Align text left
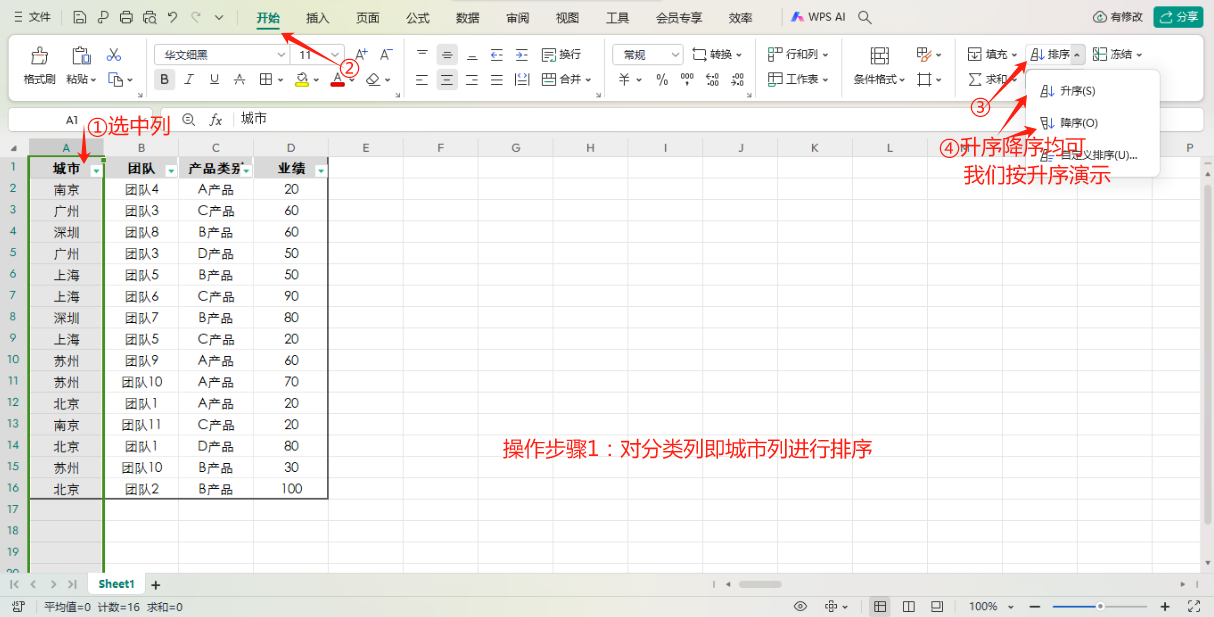Viewport: 1214px width, 617px height. pos(422,79)
